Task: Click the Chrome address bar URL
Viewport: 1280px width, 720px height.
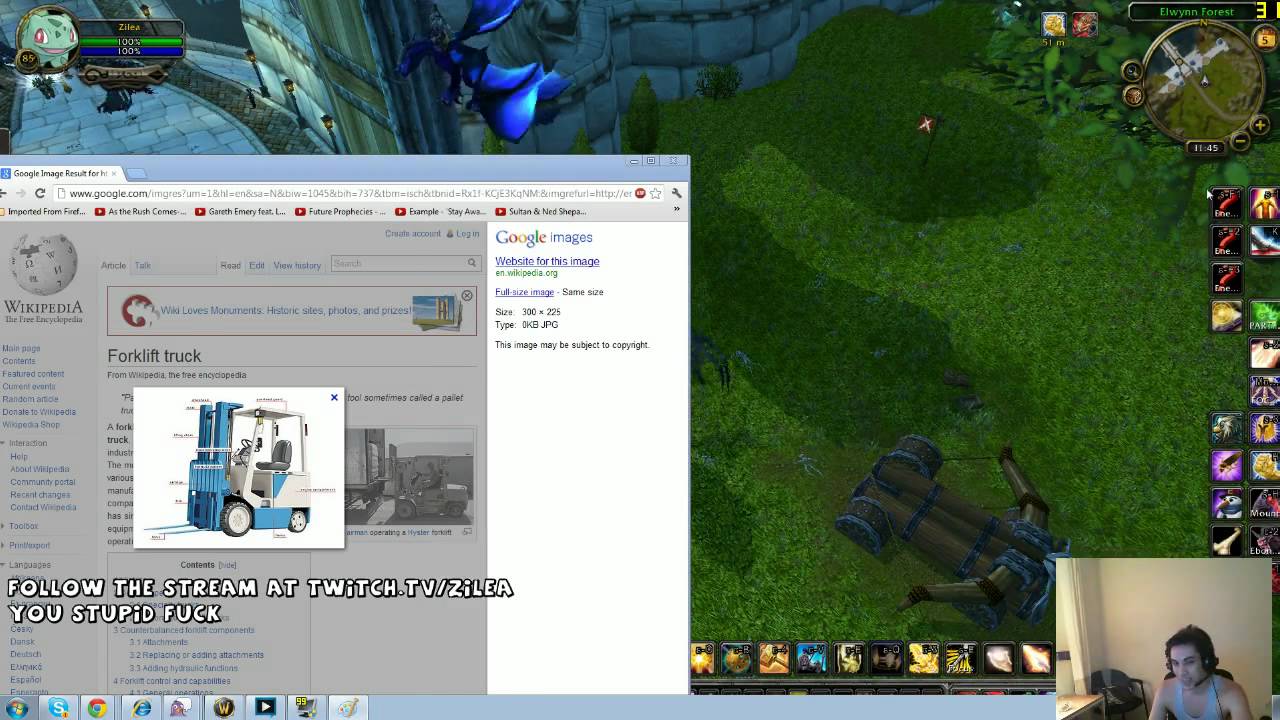Action: coord(350,193)
